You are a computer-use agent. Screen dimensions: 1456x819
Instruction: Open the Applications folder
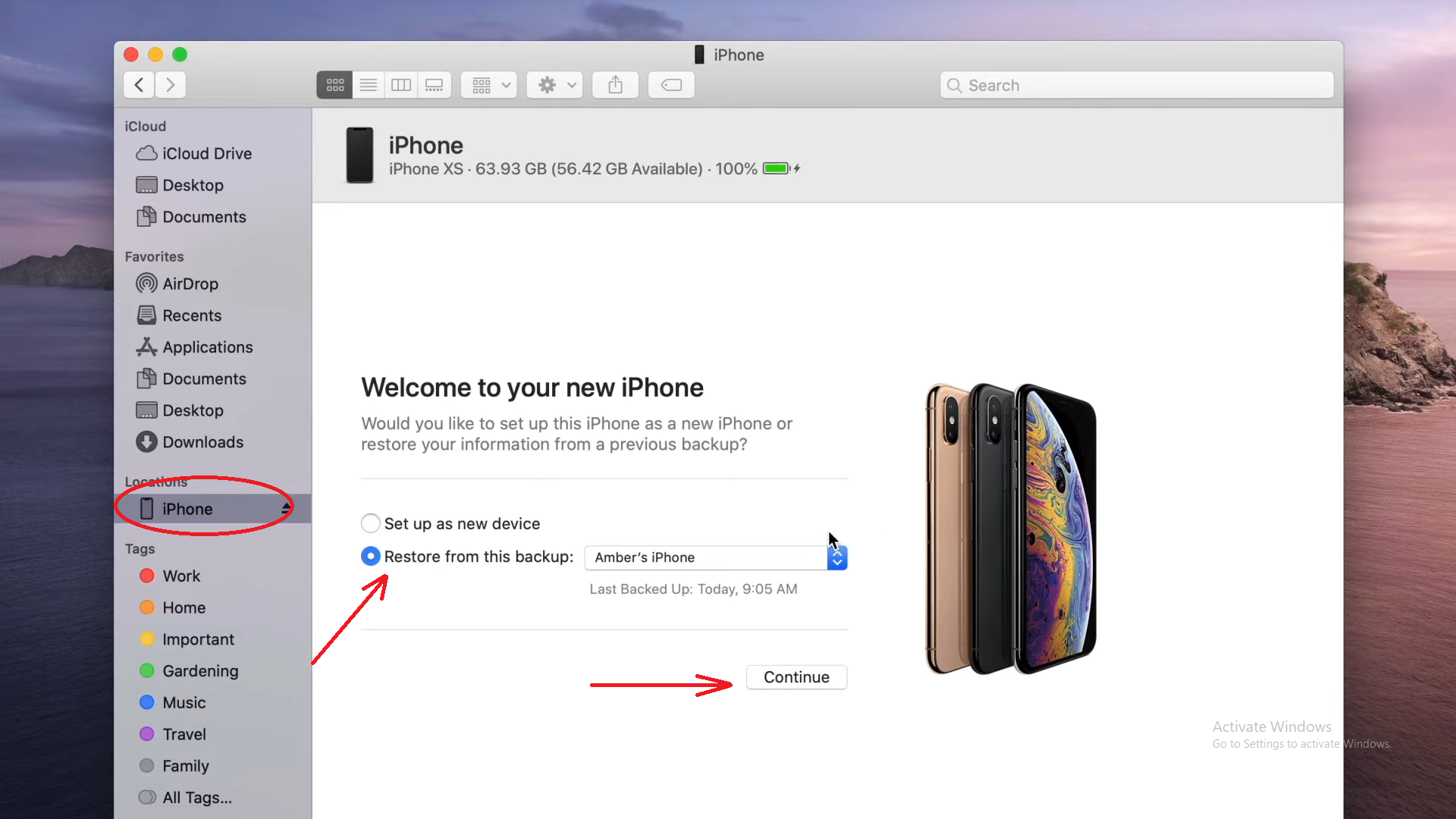tap(207, 347)
